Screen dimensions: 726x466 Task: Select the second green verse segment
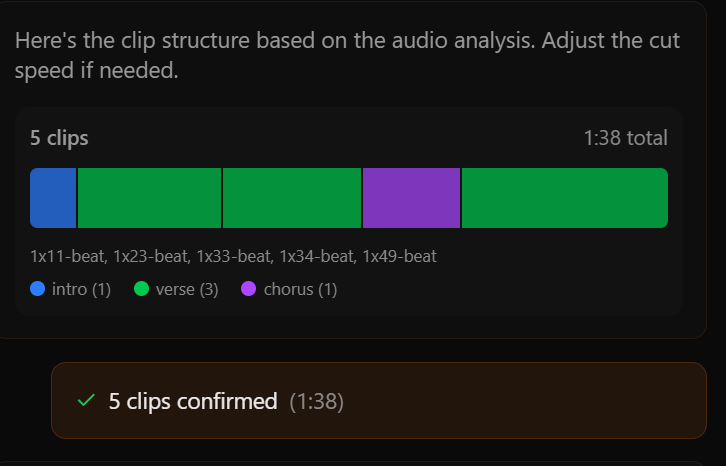point(292,198)
